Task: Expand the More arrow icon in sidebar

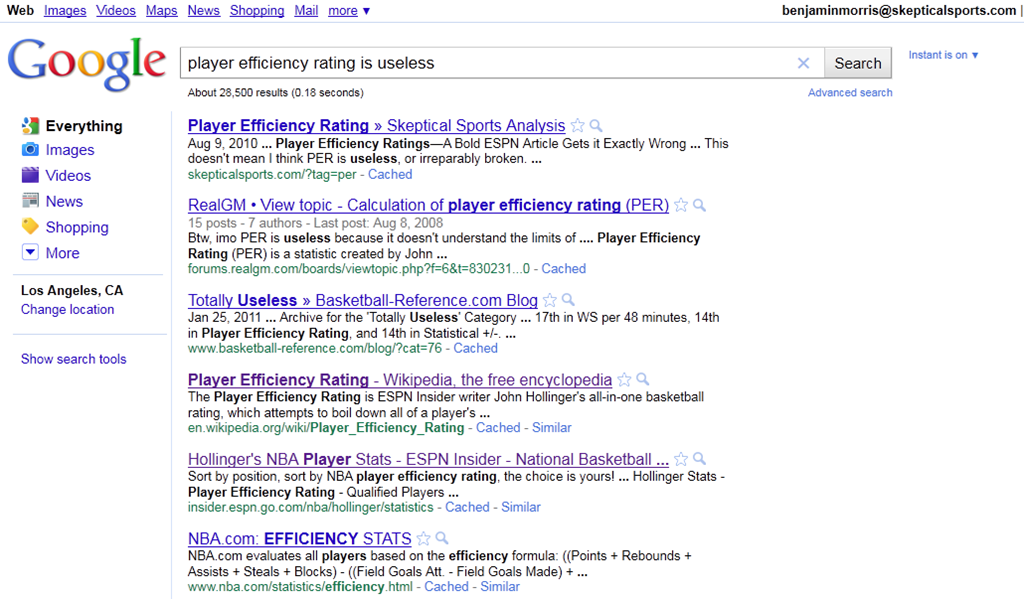Action: (x=30, y=252)
